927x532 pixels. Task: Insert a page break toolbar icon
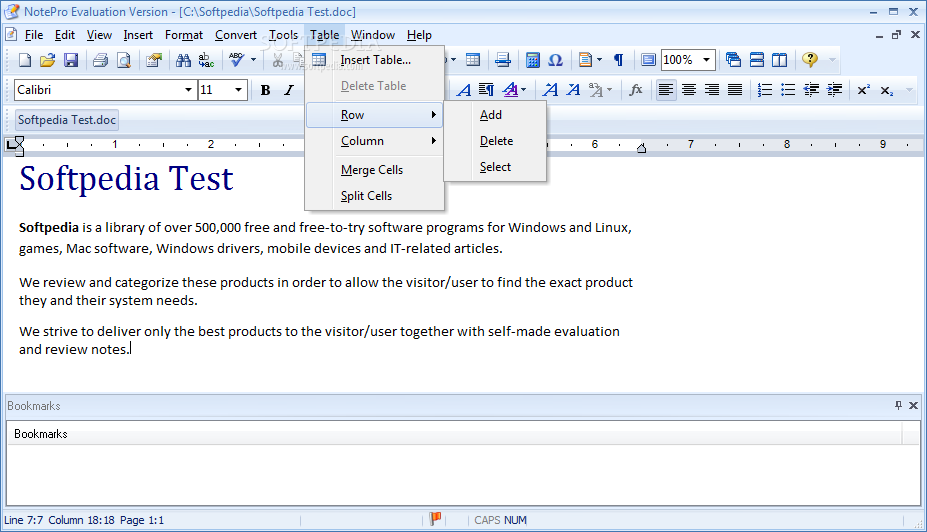point(503,60)
